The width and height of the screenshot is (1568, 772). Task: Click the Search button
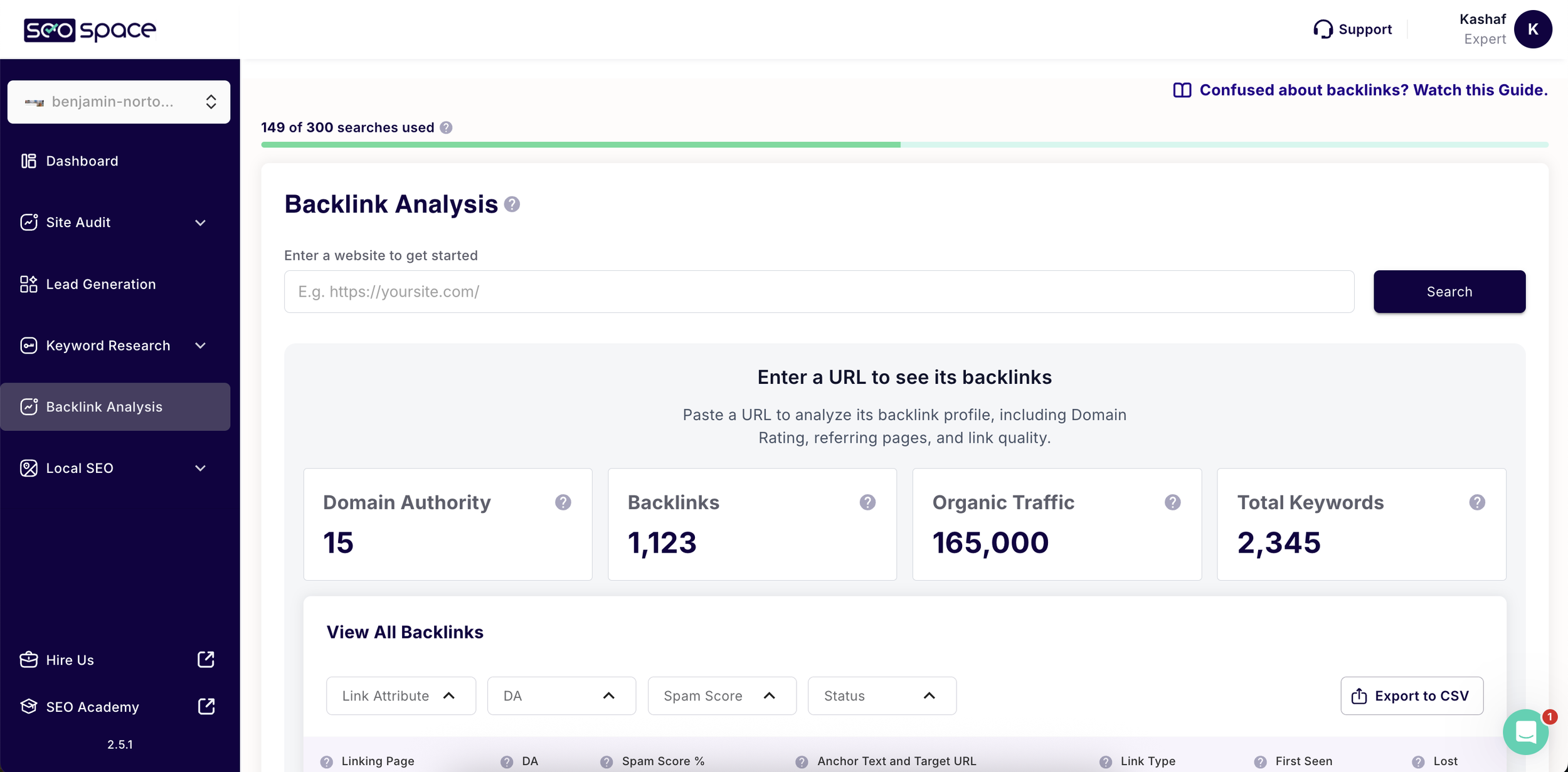click(1449, 291)
